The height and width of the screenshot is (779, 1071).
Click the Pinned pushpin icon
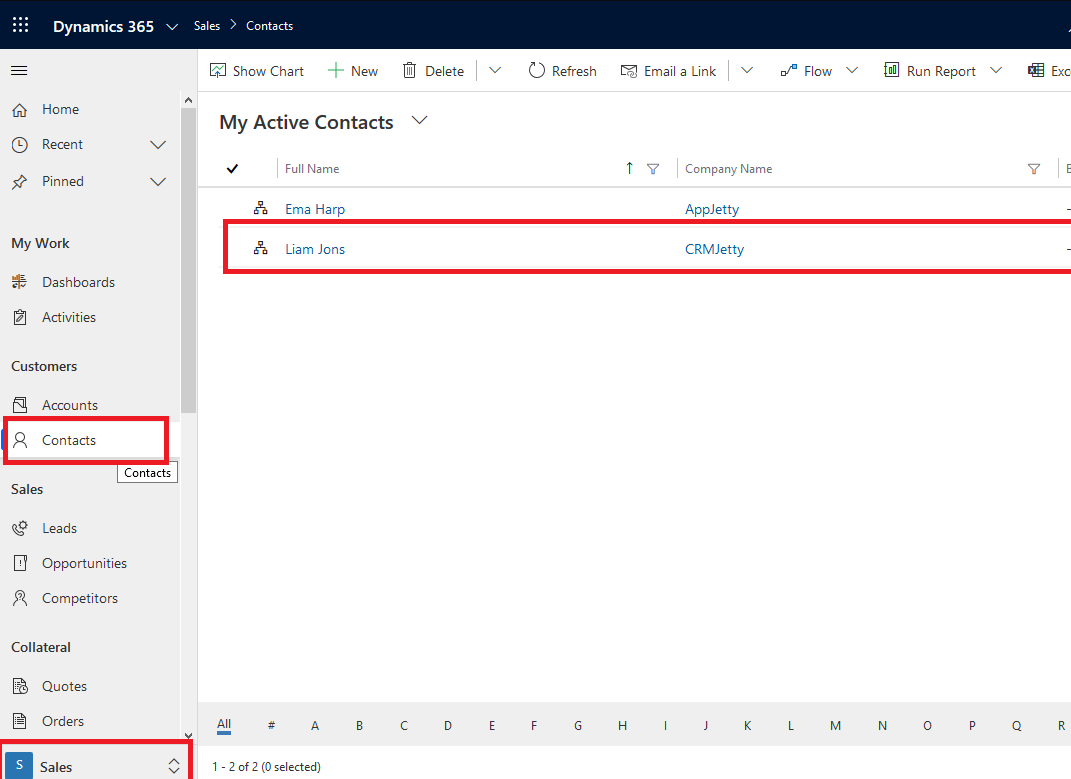click(20, 182)
